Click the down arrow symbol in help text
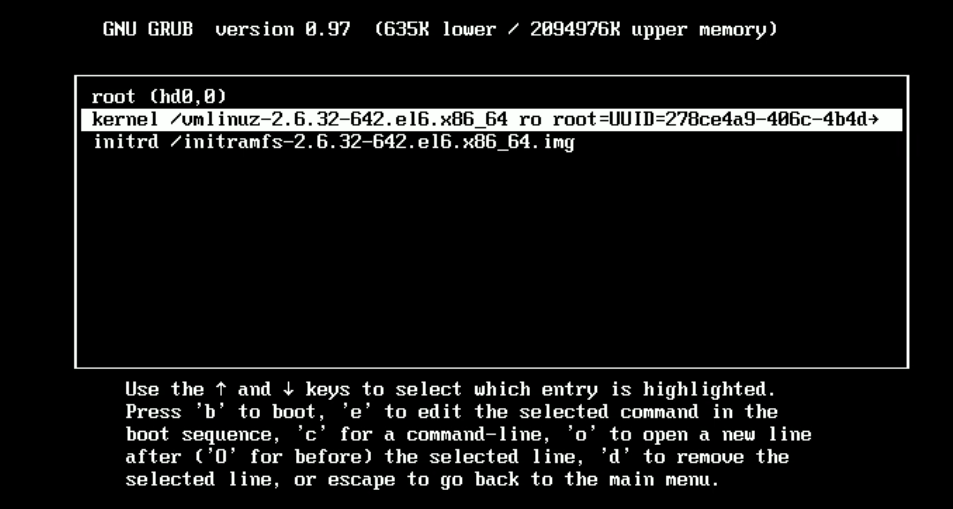This screenshot has height=509, width=953. (x=288, y=389)
